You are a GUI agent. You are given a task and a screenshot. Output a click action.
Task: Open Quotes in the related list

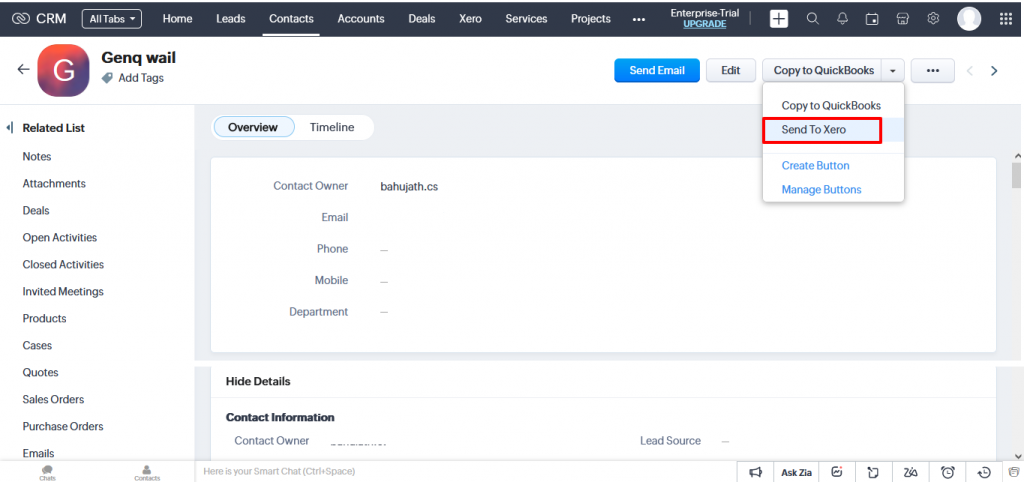[40, 372]
